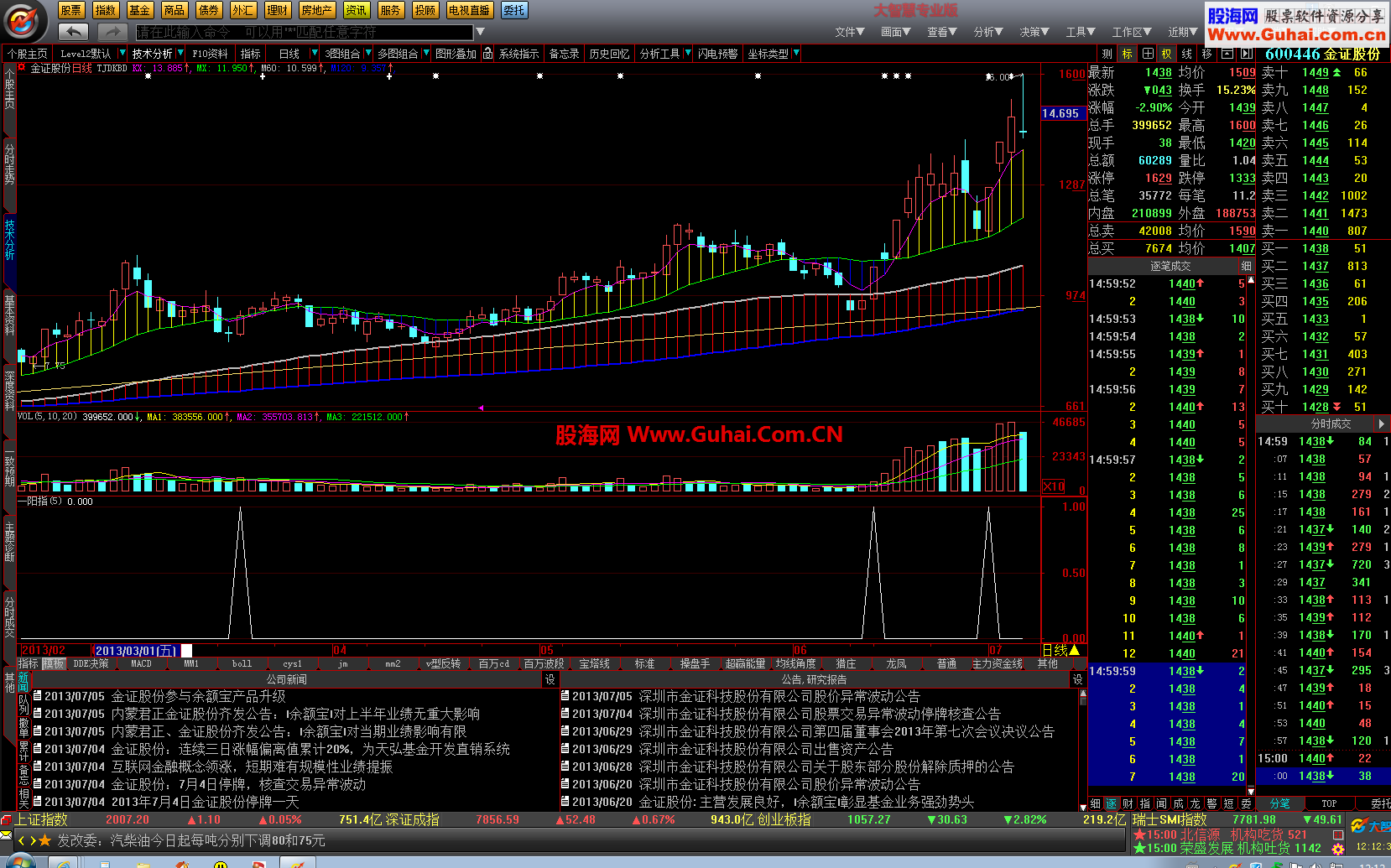The height and width of the screenshot is (868, 1391).
Task: Open the 电视直播 button
Action: pos(469,10)
